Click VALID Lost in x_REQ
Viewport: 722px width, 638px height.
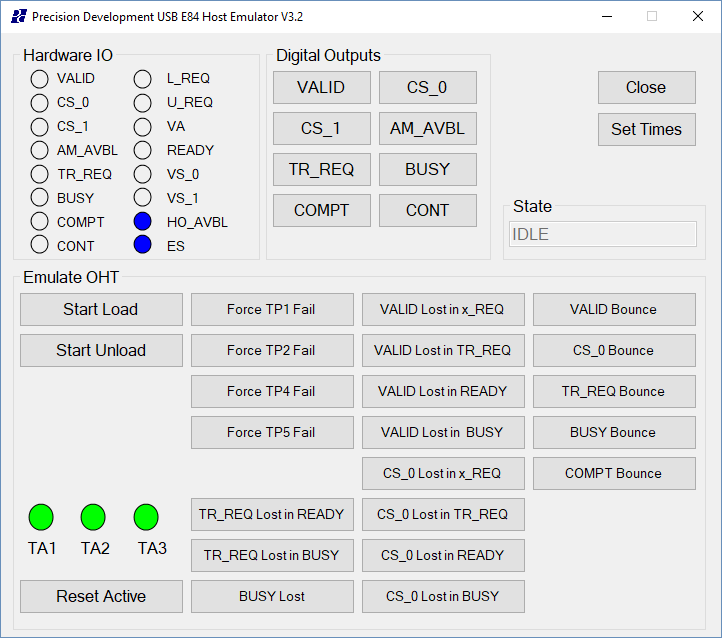point(443,309)
